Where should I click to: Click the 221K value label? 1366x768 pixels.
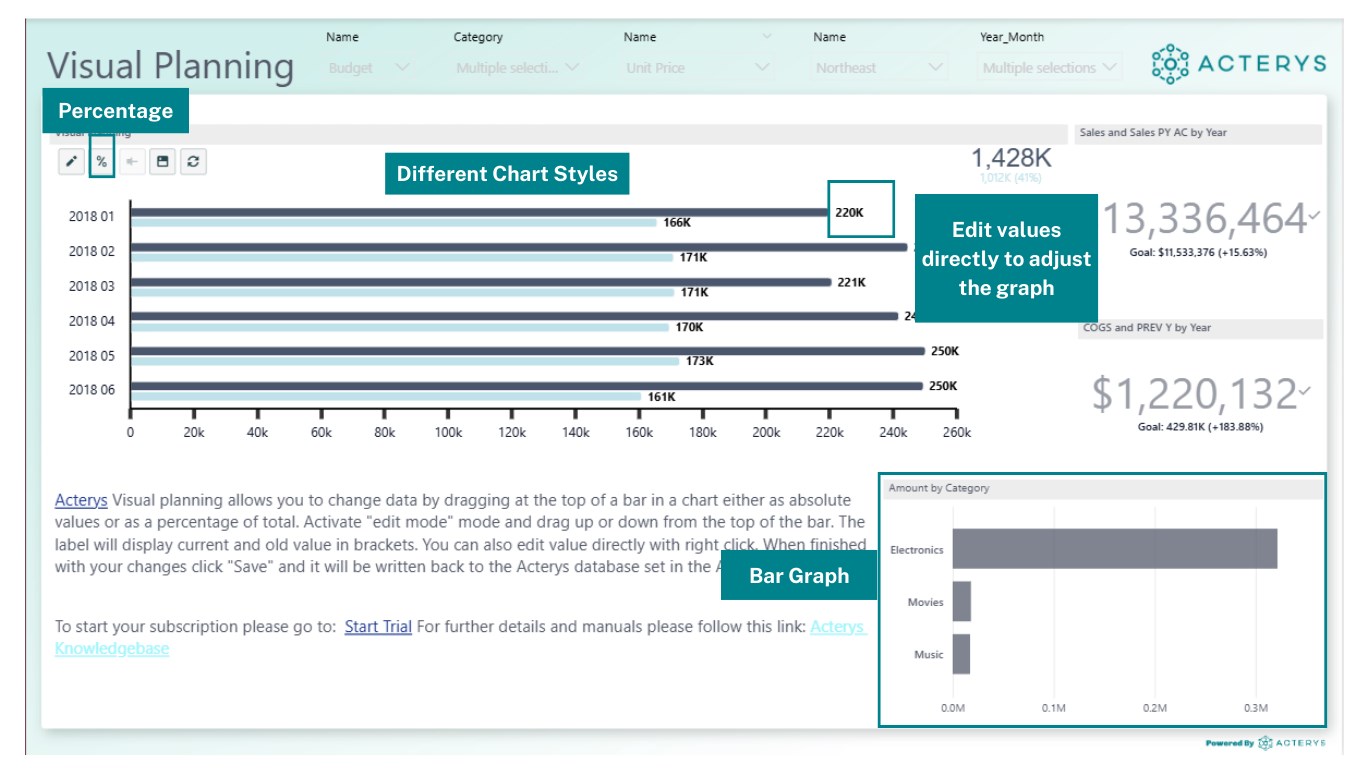[x=851, y=282]
